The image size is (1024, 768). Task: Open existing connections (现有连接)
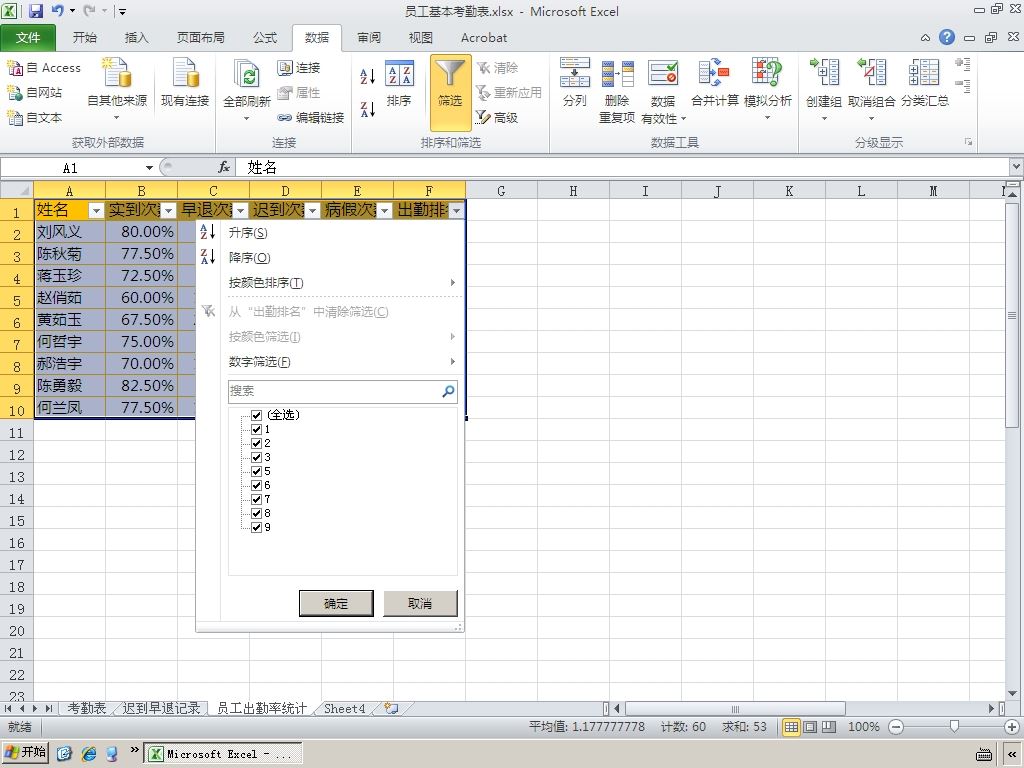[185, 82]
